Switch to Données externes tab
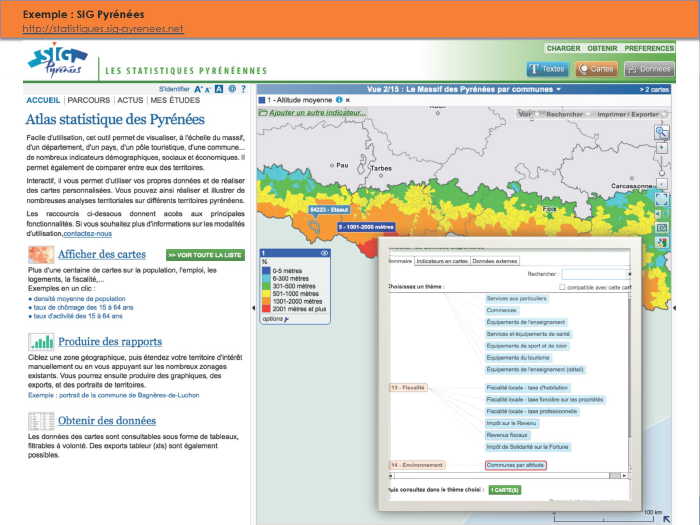 pyautogui.click(x=495, y=261)
